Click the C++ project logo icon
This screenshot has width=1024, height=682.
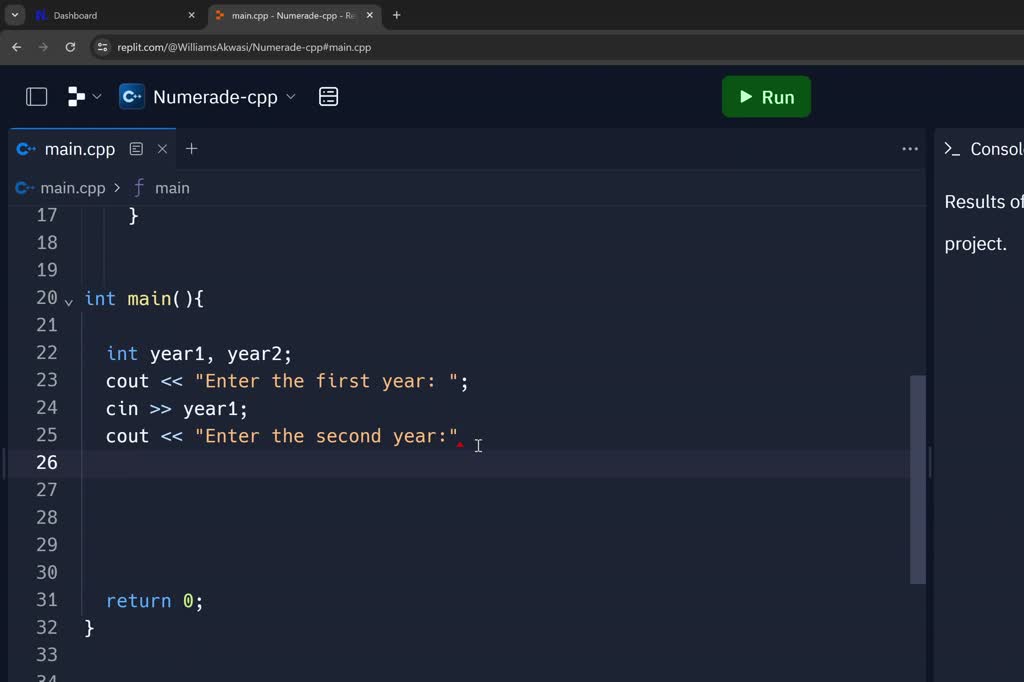pyautogui.click(x=132, y=97)
